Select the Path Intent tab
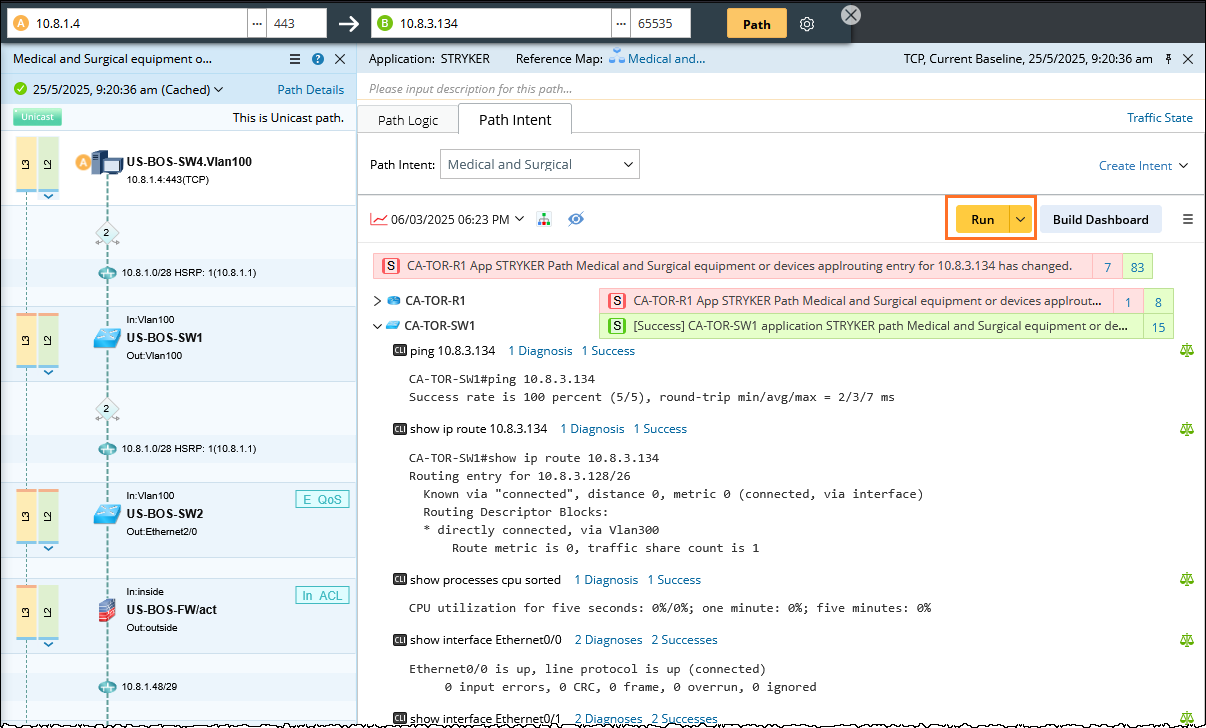 pos(514,120)
